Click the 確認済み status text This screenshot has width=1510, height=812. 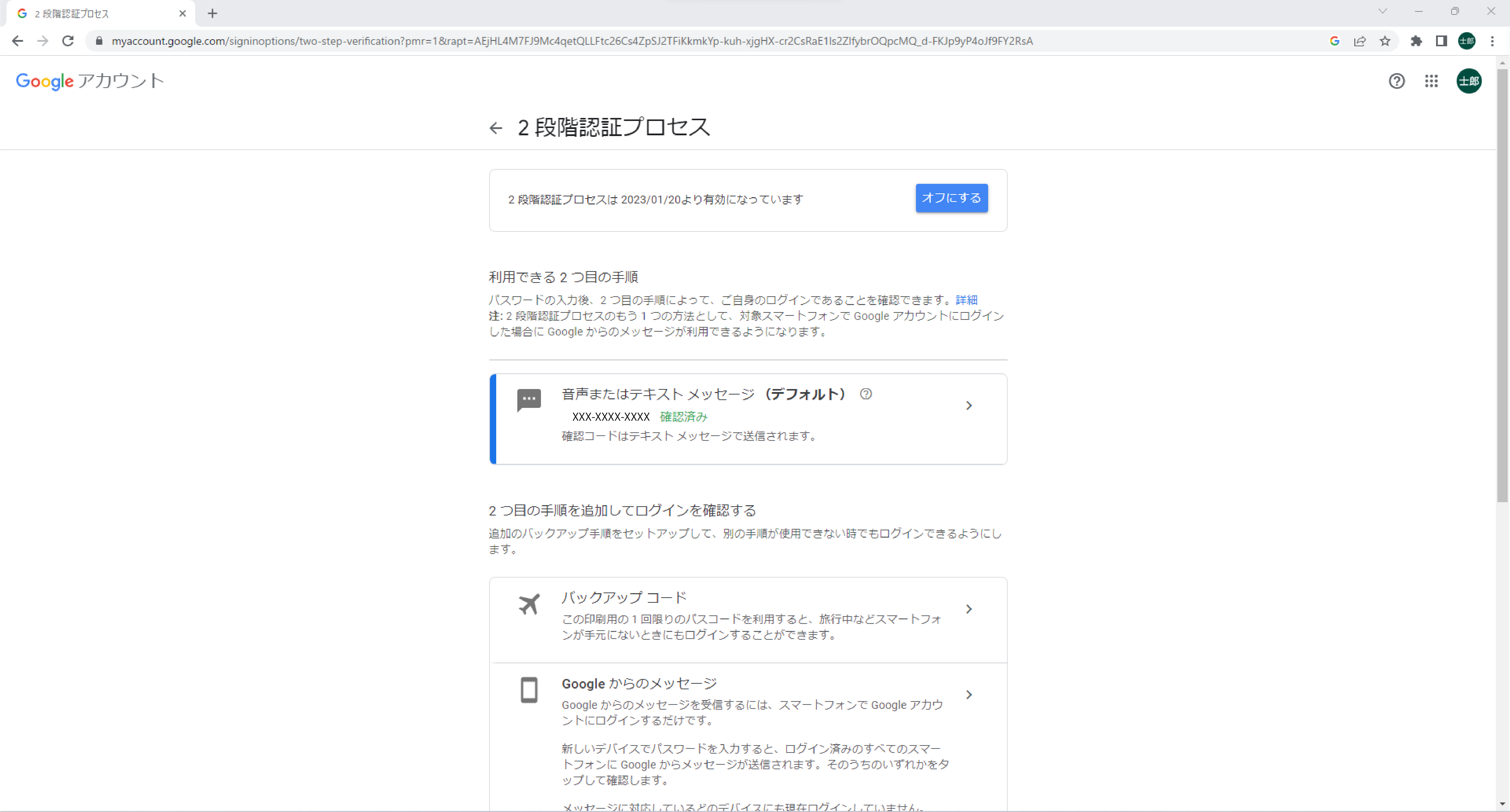(x=684, y=417)
